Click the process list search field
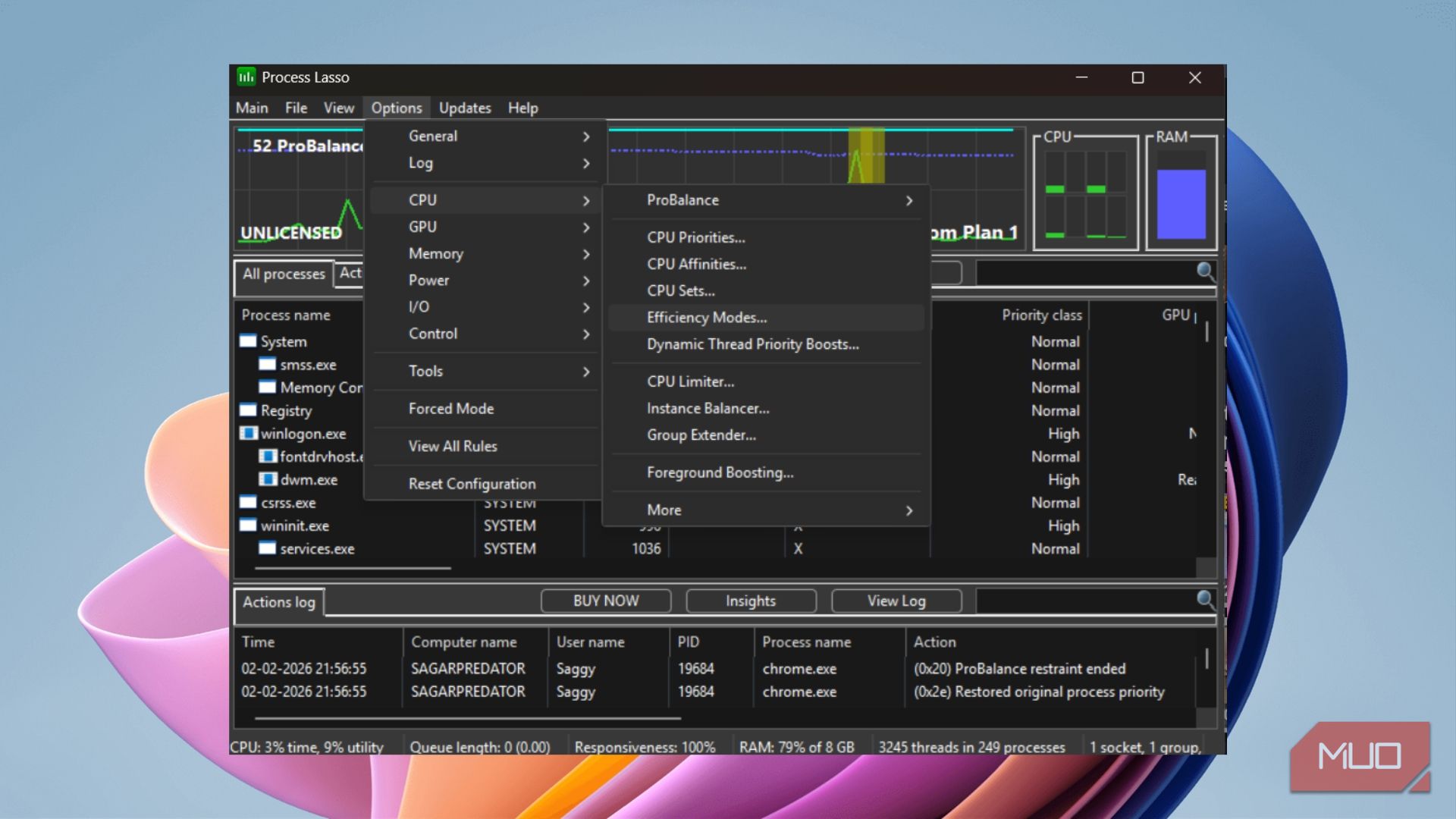The width and height of the screenshot is (1456, 819). 1086,272
